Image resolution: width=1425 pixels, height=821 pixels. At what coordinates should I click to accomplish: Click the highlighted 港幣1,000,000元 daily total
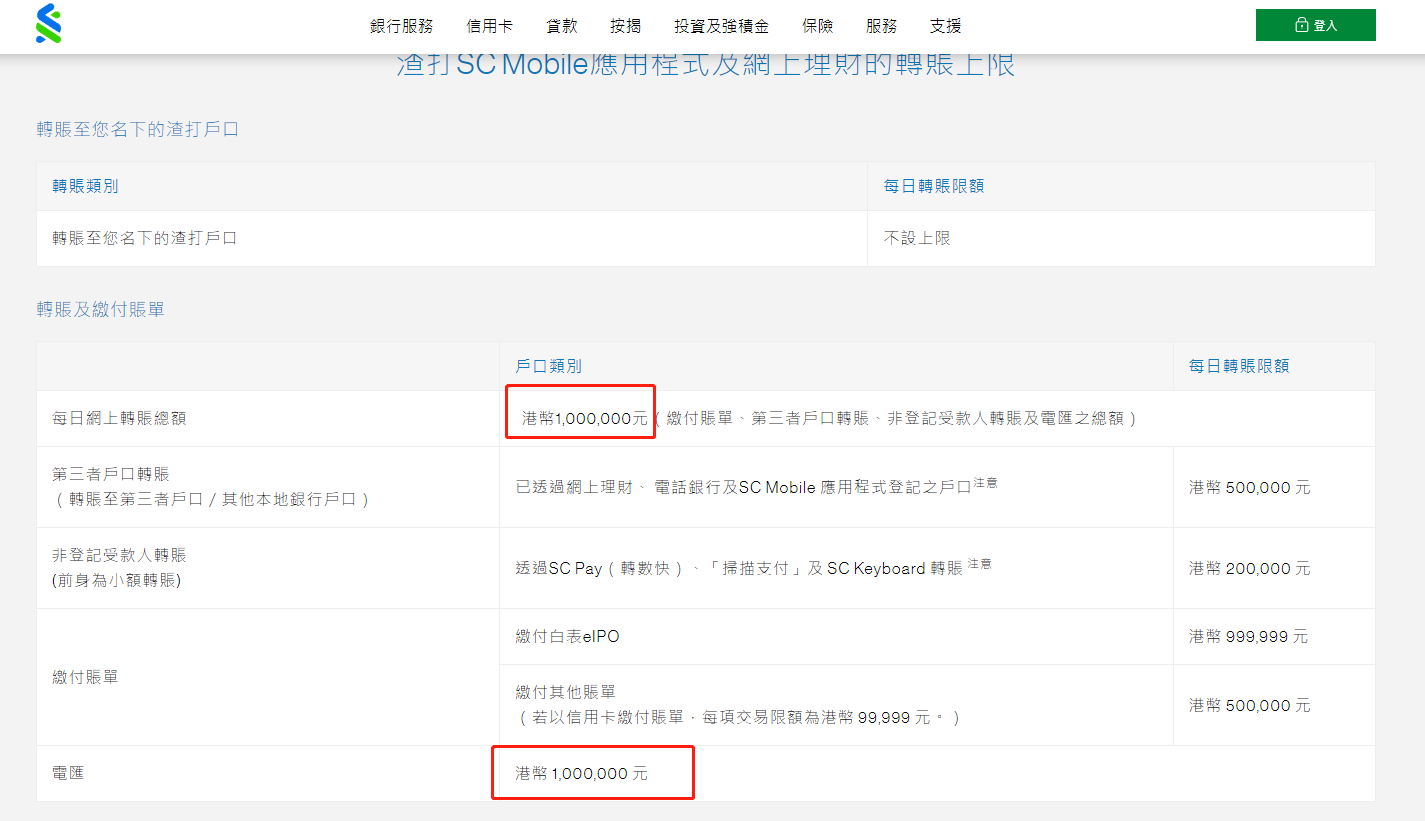[x=585, y=418]
